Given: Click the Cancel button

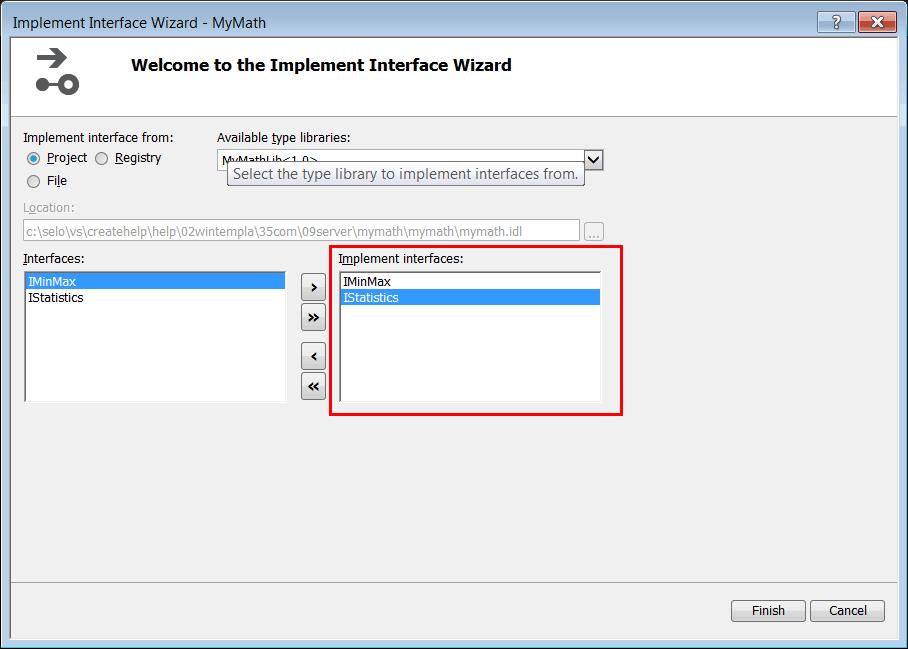Looking at the screenshot, I should [x=847, y=611].
